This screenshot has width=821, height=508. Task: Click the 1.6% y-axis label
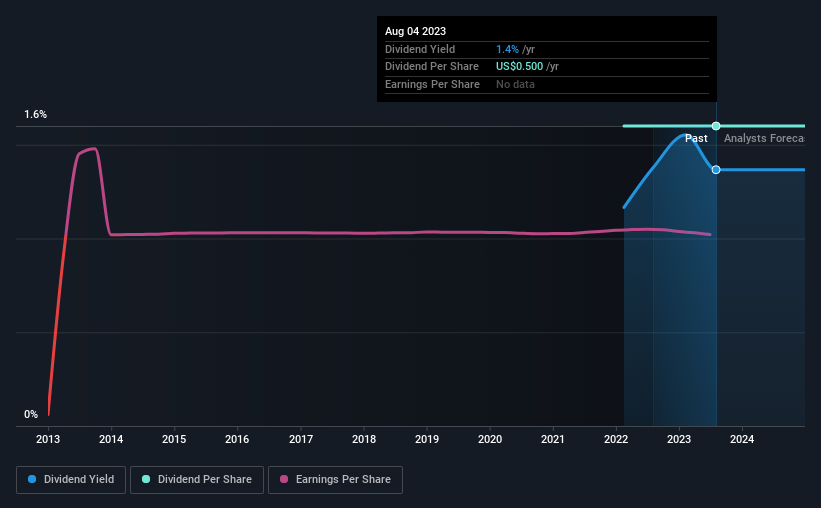pyautogui.click(x=36, y=114)
